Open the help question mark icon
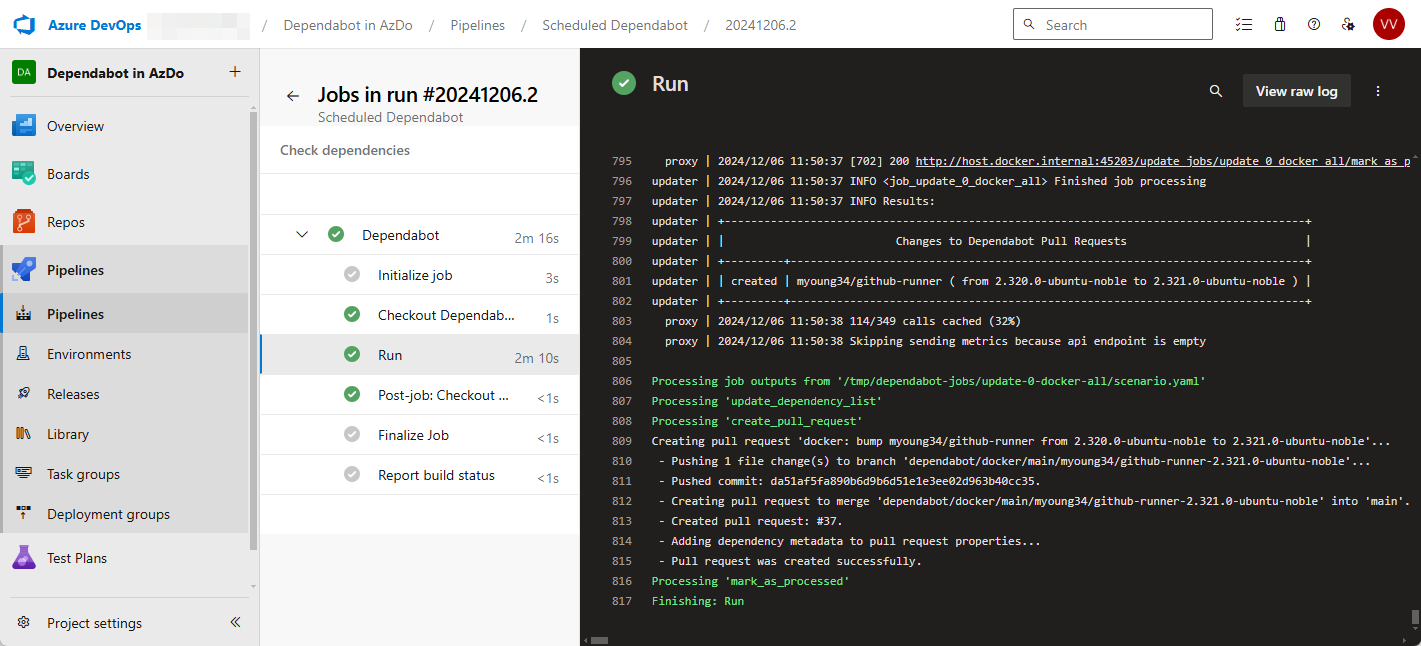Screen dimensions: 1421x646 [1314, 25]
